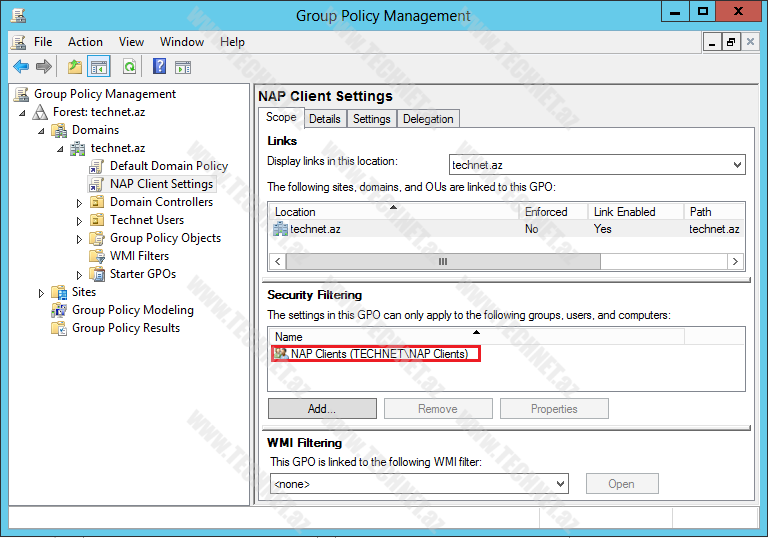Click the Refresh toolbar icon
Viewport: 768px width, 538px height.
pos(129,67)
